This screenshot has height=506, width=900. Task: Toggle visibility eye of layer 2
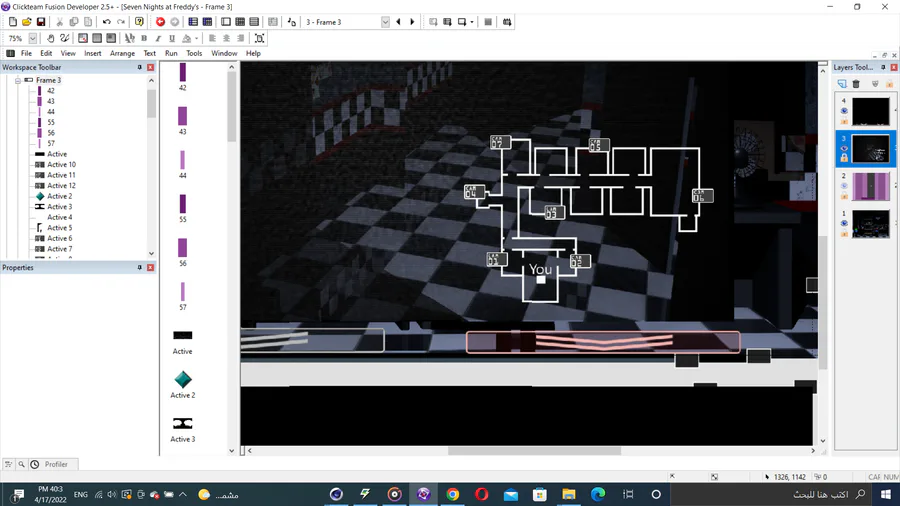[x=844, y=186]
